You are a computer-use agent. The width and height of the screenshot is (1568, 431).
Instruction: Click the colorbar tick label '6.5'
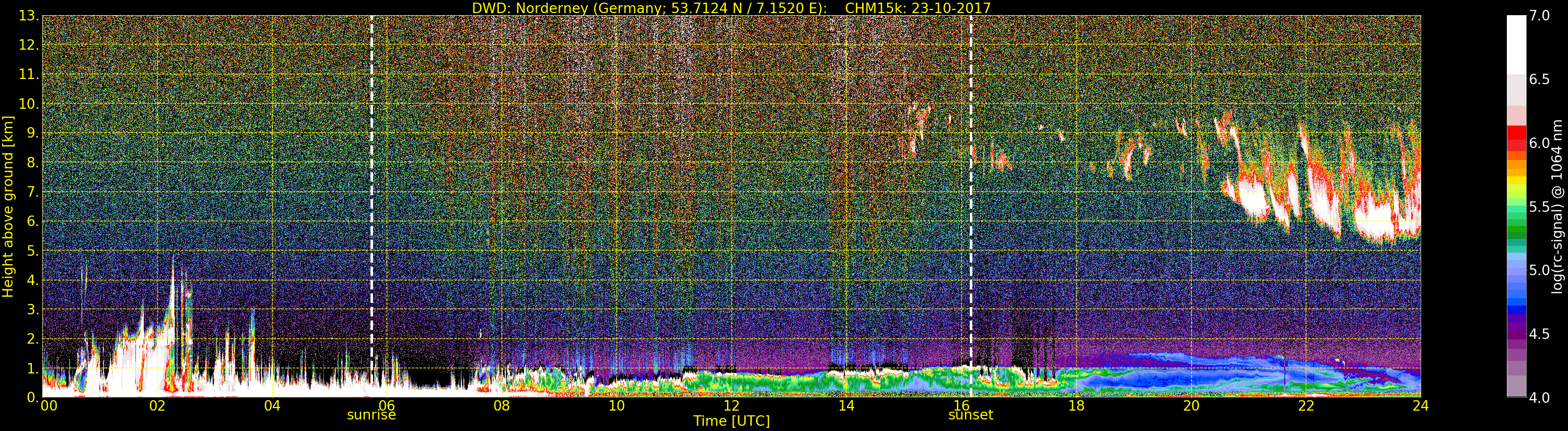[x=1539, y=80]
